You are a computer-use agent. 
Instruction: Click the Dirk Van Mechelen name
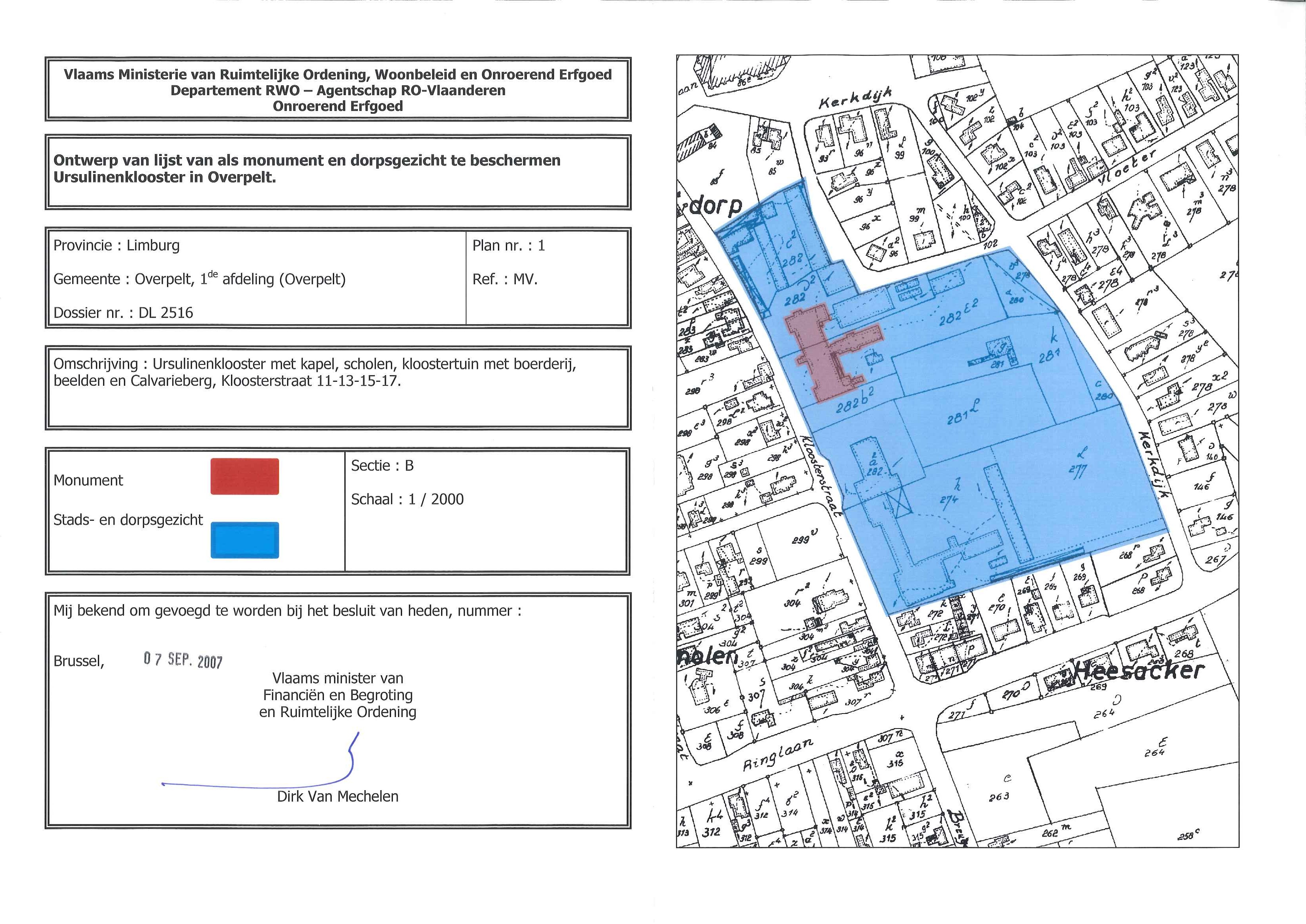[337, 796]
